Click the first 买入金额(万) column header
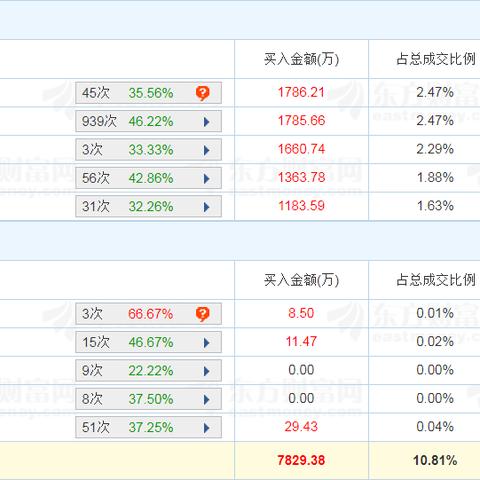 coord(301,59)
